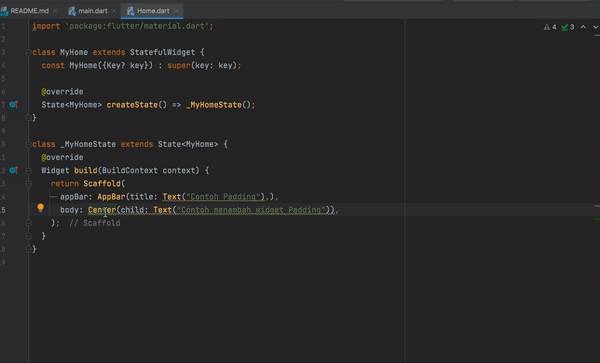Collapse the _MyHomeState class fold marker
Screen dimensions: 600x363
28,144
